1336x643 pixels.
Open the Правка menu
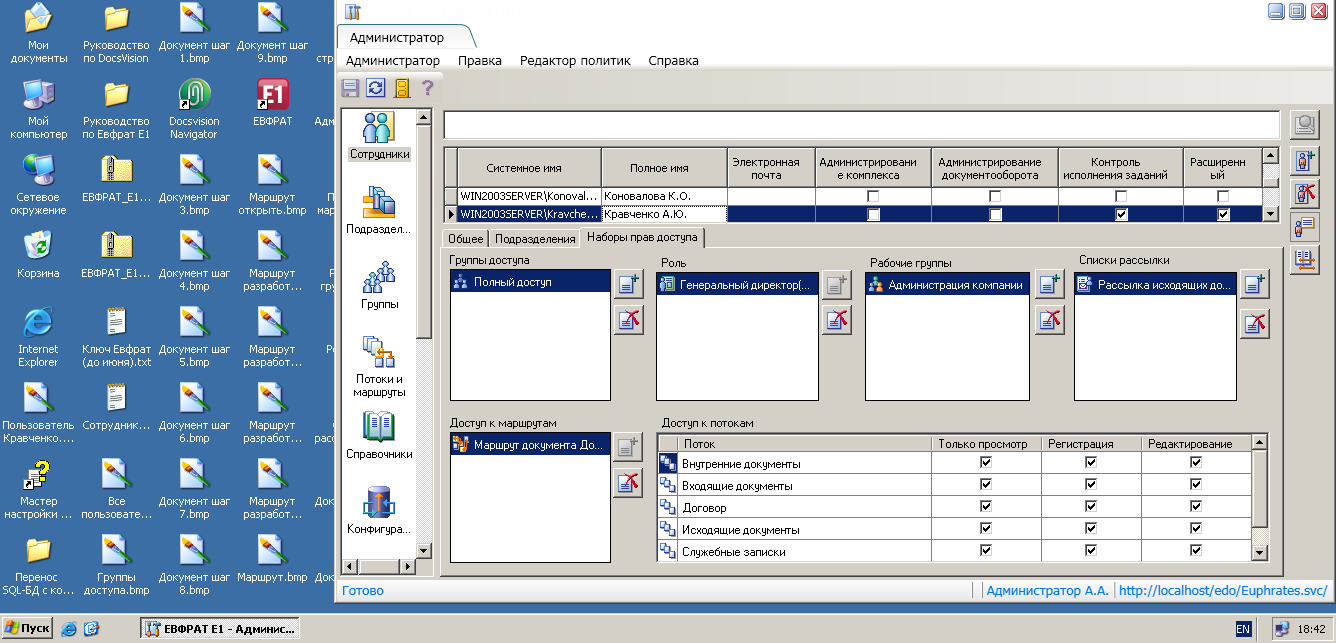pos(480,60)
